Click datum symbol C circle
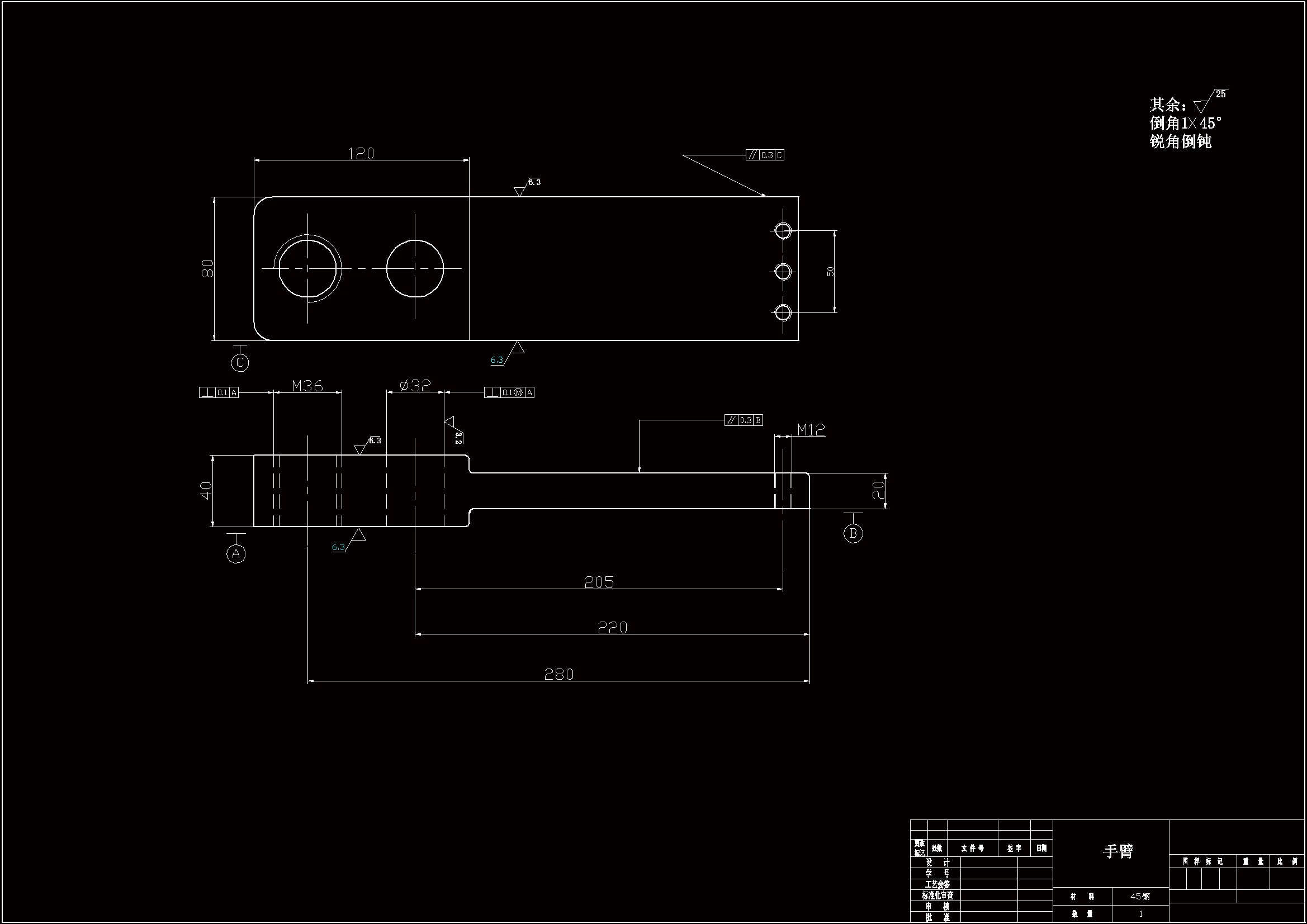The width and height of the screenshot is (1307, 924). [x=240, y=363]
